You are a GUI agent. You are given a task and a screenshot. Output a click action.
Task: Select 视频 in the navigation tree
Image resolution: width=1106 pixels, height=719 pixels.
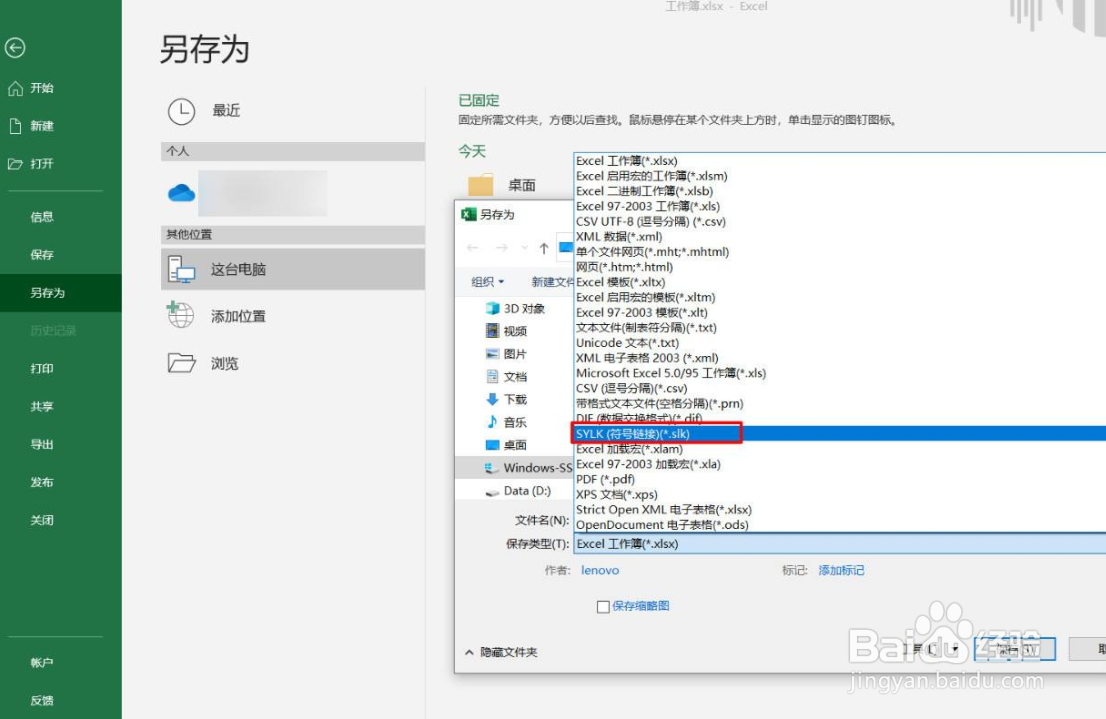point(515,331)
